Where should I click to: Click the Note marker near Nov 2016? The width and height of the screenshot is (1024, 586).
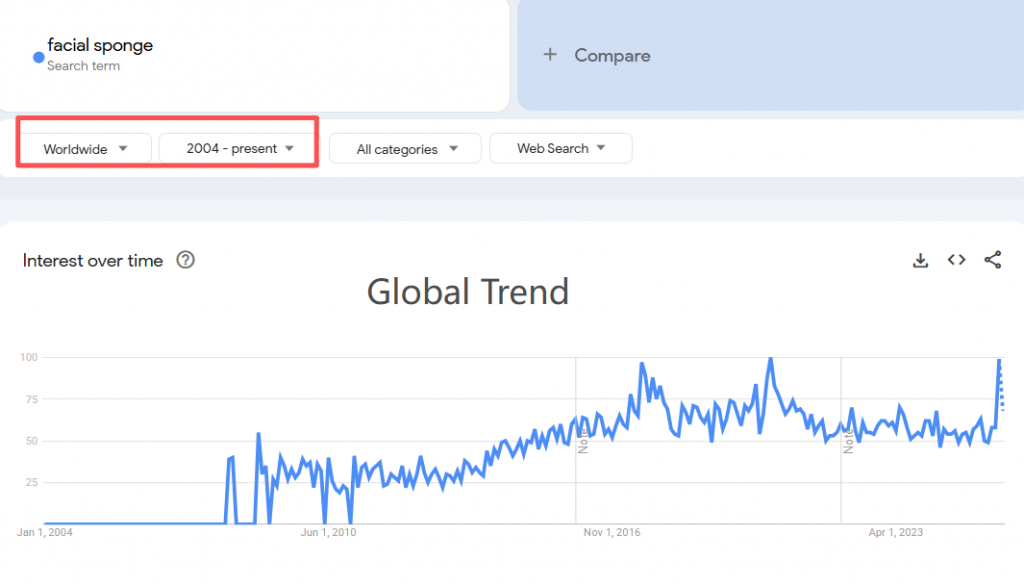[583, 442]
